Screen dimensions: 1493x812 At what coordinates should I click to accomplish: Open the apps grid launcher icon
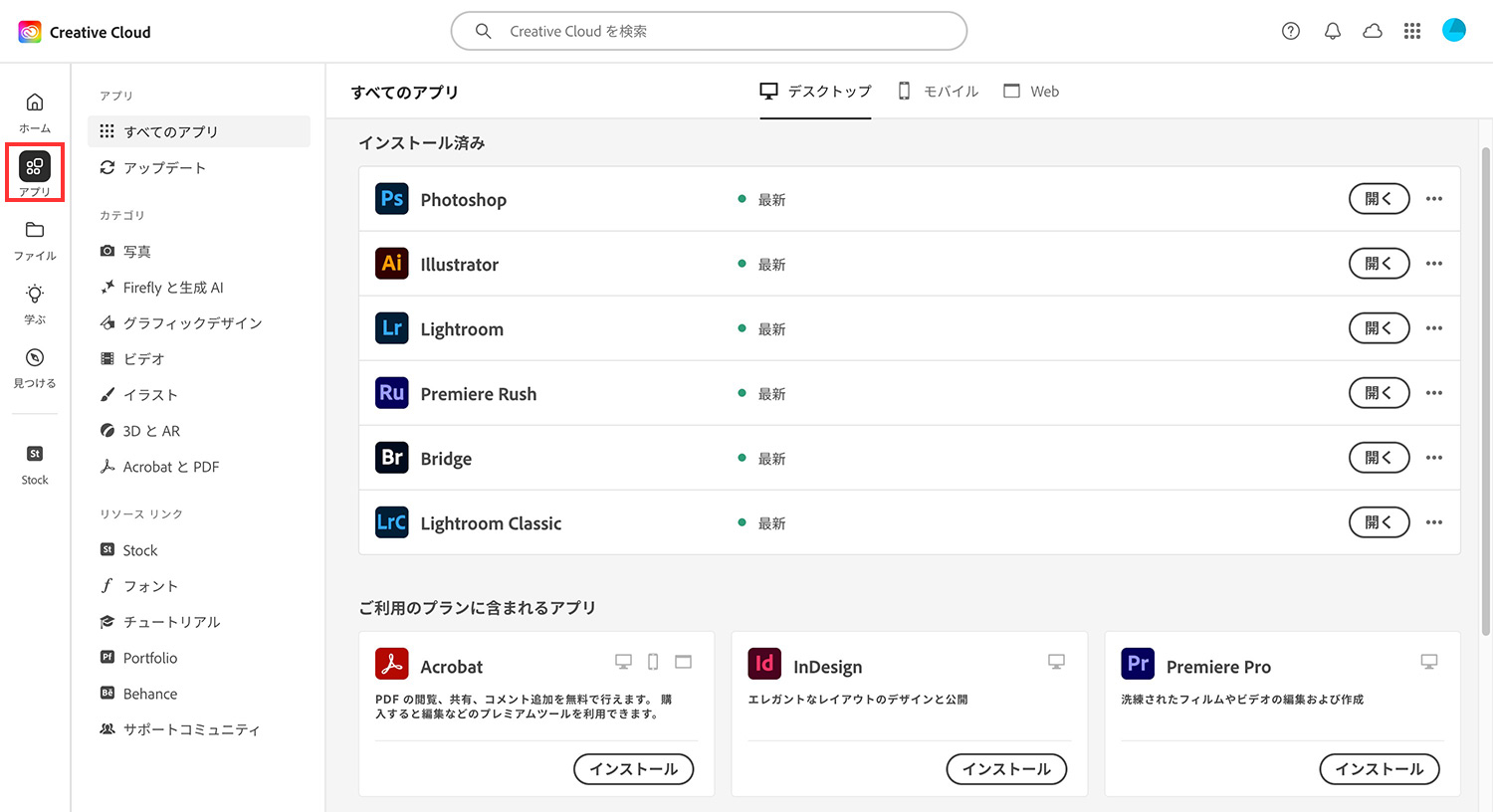click(1412, 31)
